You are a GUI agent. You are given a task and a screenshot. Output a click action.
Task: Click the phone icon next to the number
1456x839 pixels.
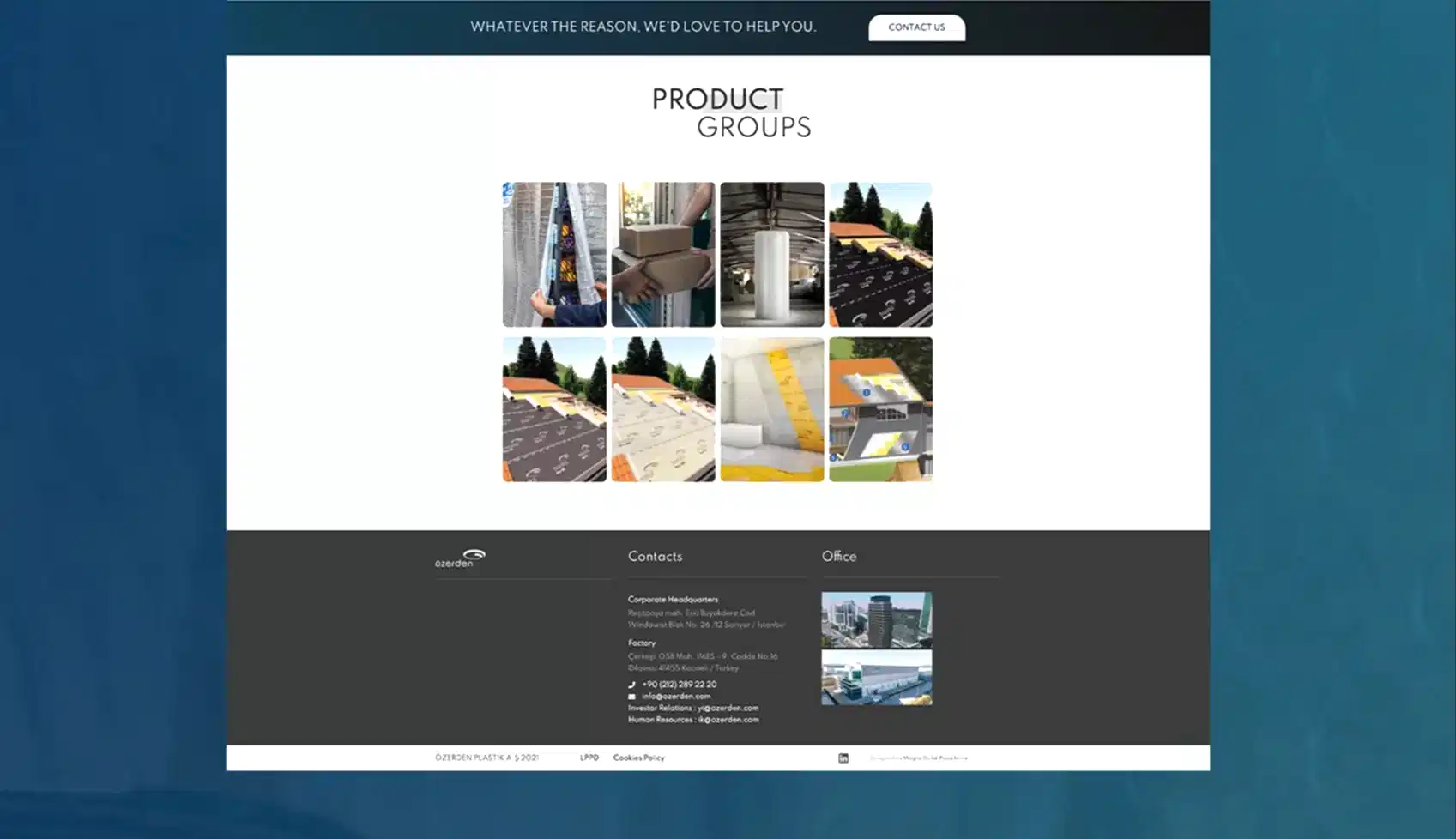pos(632,684)
